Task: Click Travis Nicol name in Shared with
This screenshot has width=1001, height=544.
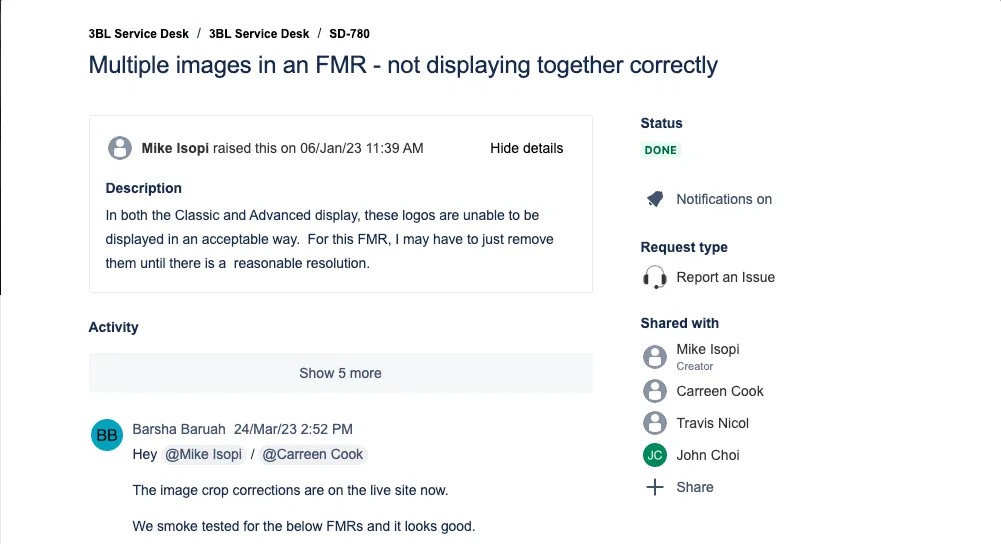Action: coord(712,423)
